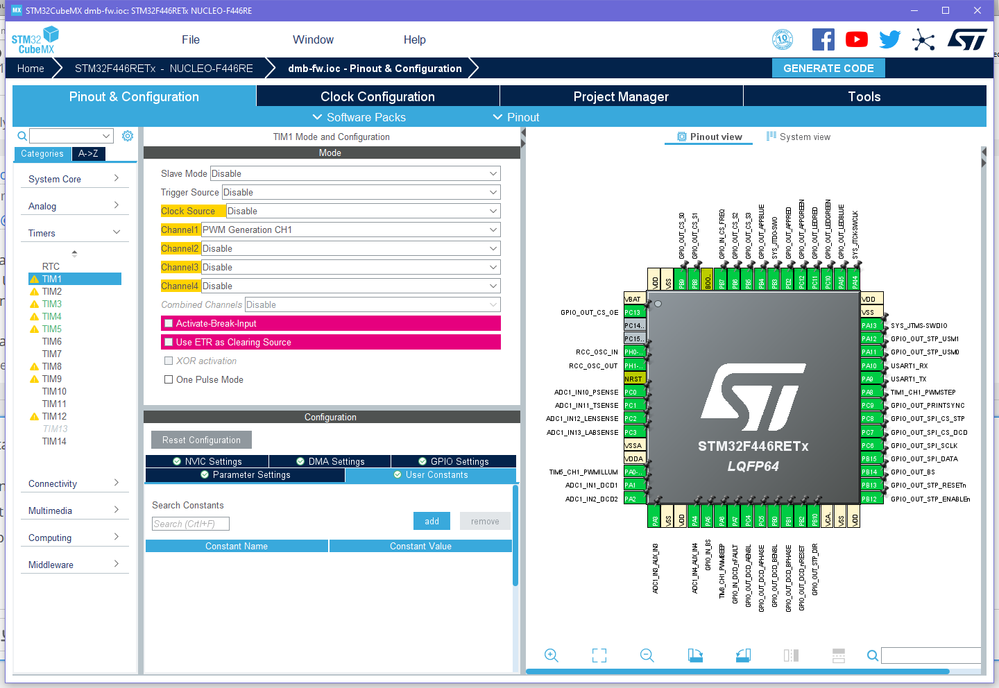Rotate chip view counter-clockwise icon
Image resolution: width=999 pixels, height=688 pixels.
[x=743, y=655]
